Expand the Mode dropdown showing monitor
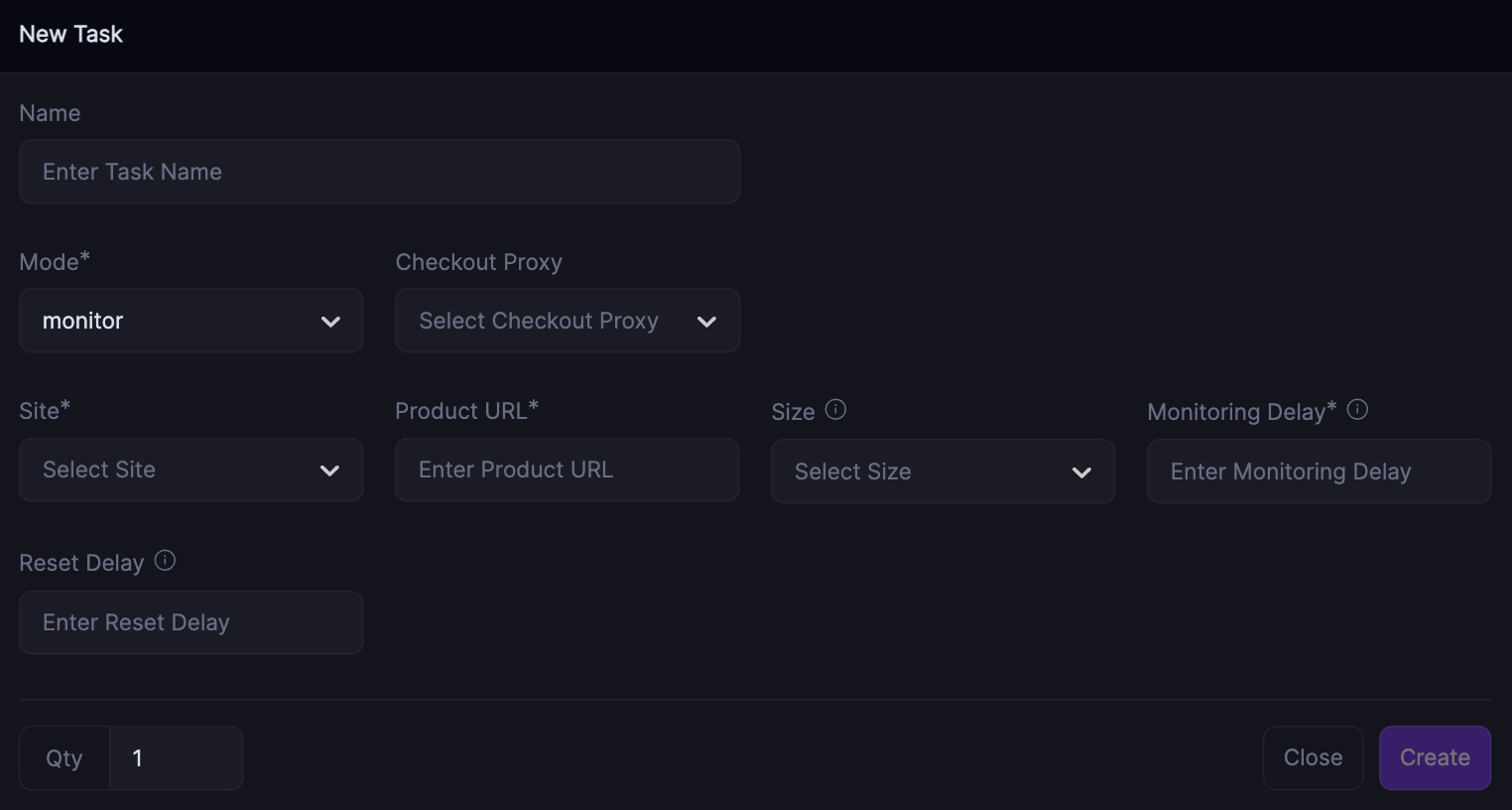 [x=190, y=321]
